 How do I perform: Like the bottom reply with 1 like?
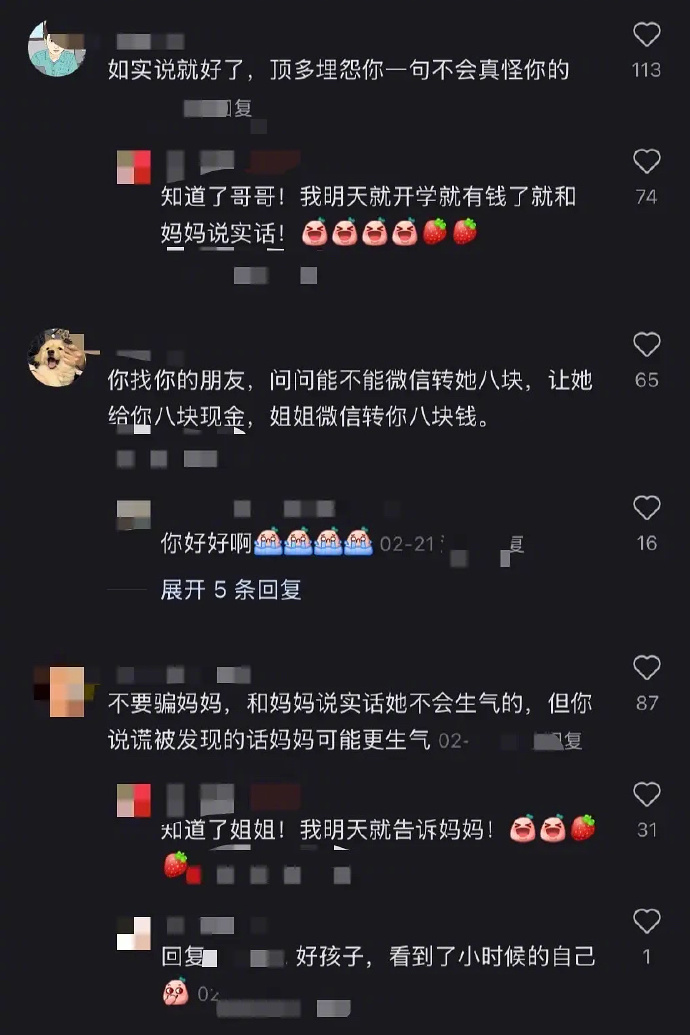646,921
